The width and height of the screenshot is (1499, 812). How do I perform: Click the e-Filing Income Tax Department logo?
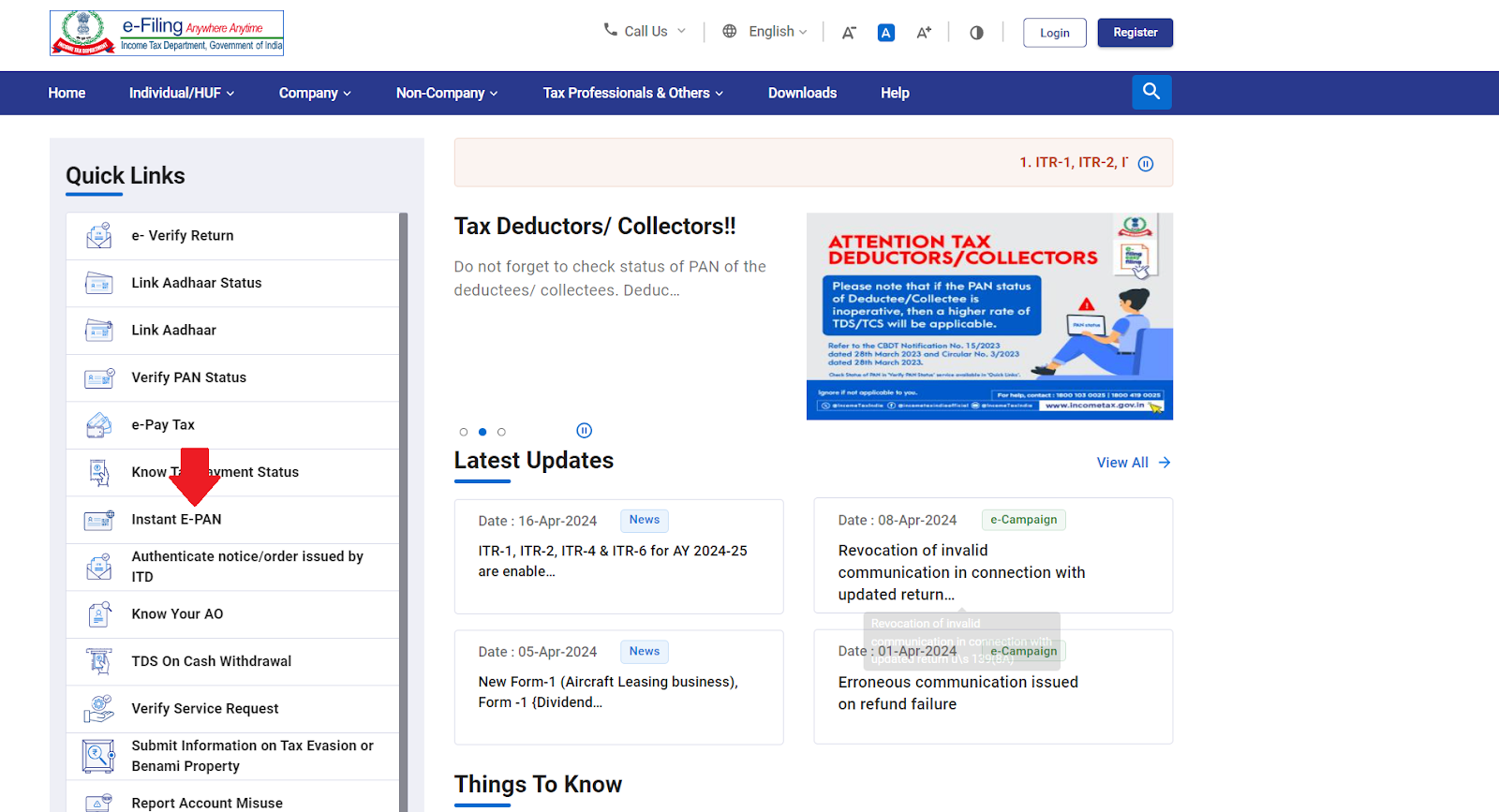[x=167, y=33]
